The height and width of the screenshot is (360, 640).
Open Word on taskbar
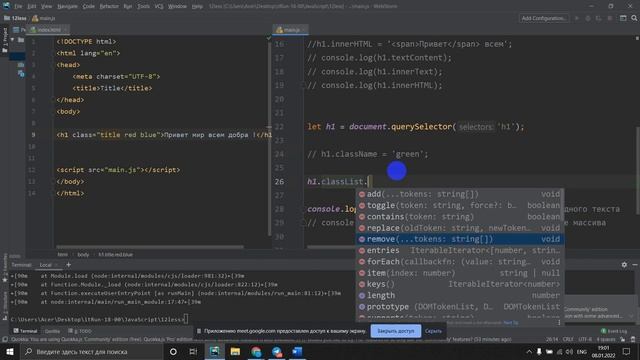point(298,351)
